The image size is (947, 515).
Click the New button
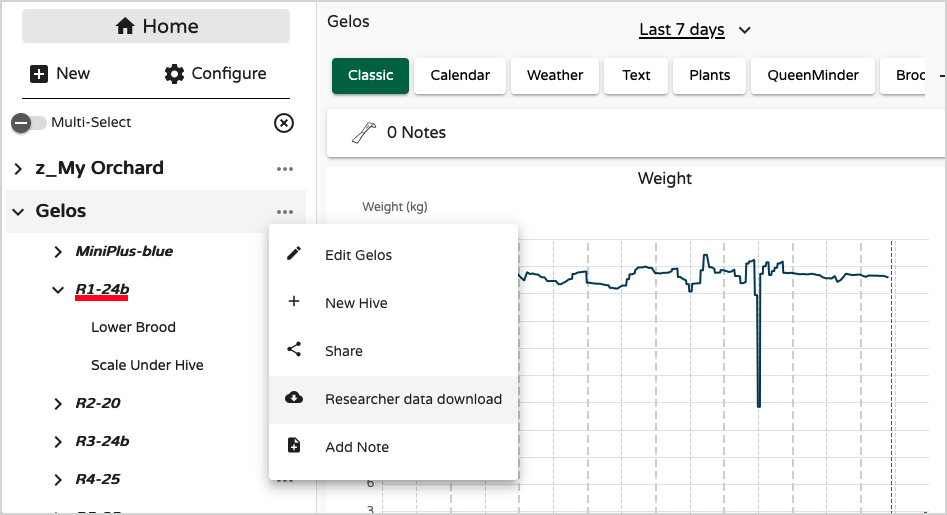pos(60,74)
